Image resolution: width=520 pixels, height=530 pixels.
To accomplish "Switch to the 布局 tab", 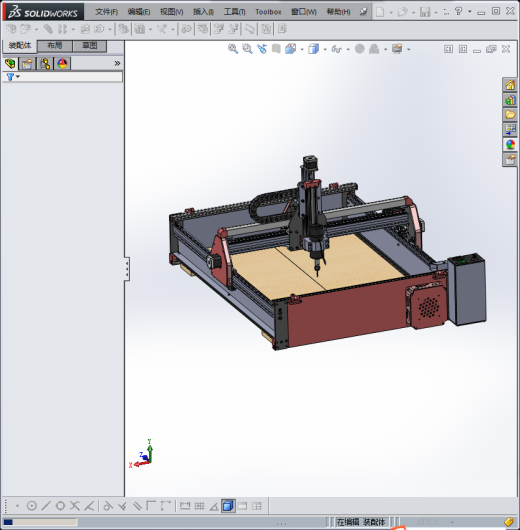I will pos(55,46).
